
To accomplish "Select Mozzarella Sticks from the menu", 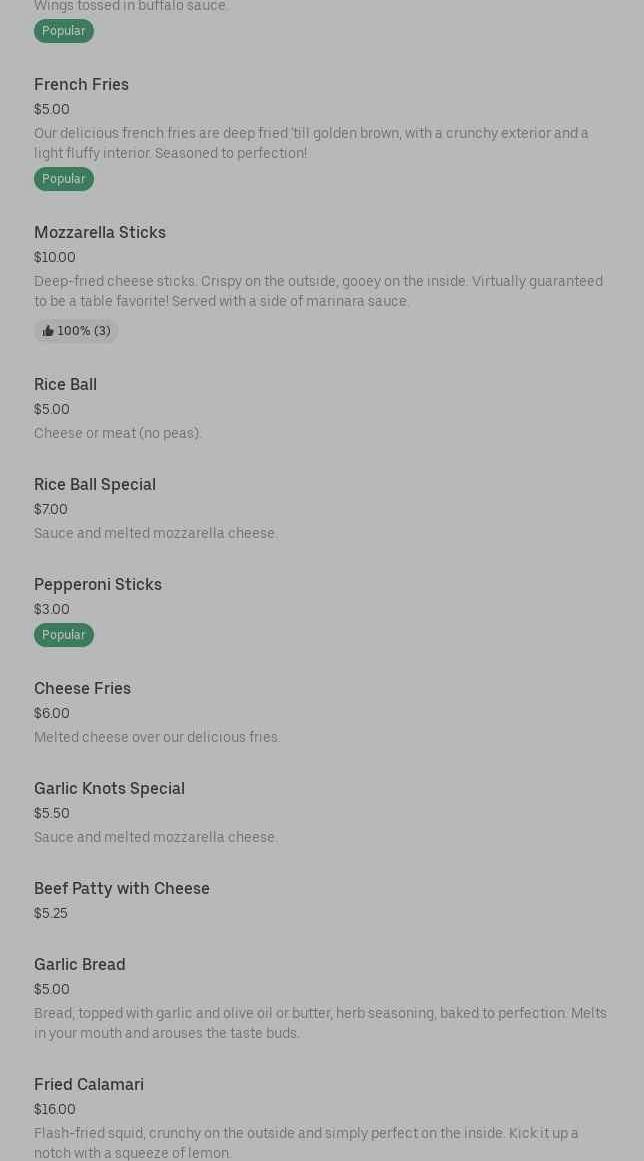I will 100,233.
